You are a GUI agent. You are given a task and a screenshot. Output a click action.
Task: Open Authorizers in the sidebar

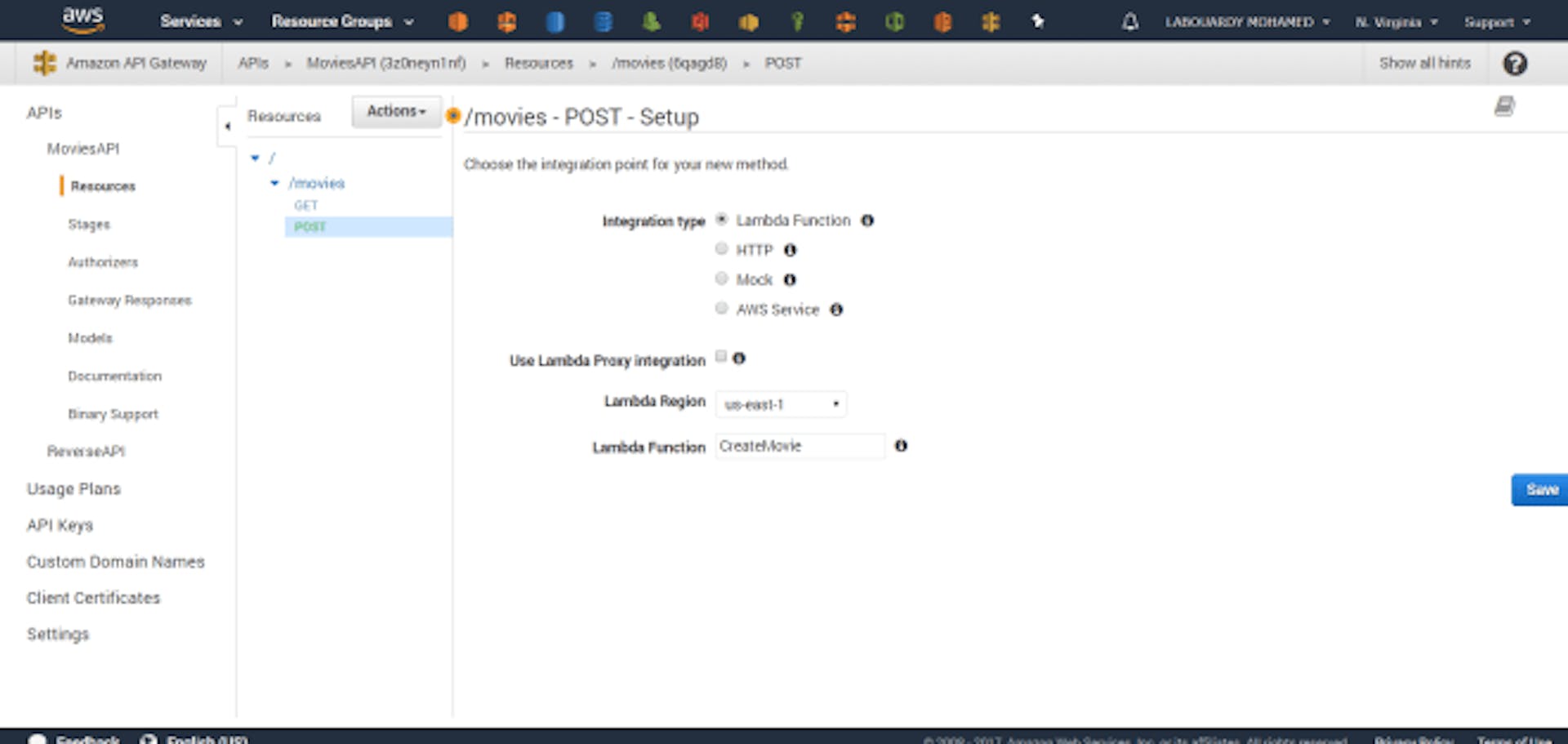click(103, 262)
